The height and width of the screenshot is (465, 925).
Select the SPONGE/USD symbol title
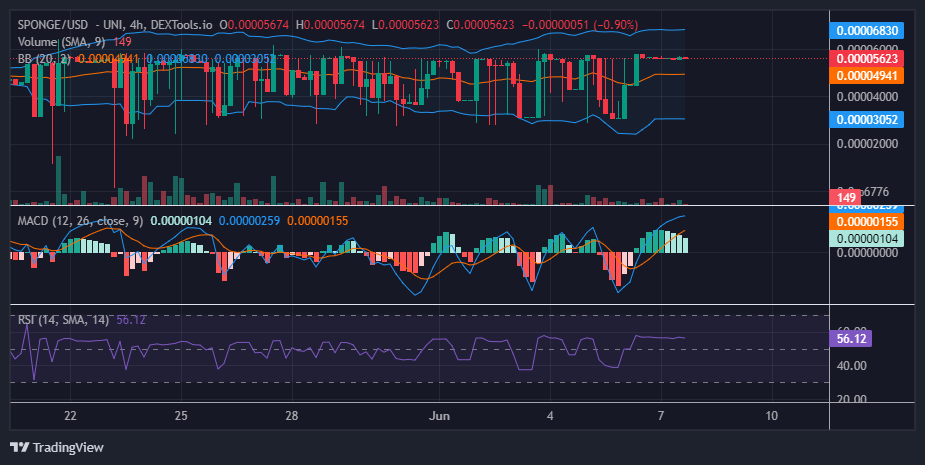pyautogui.click(x=53, y=25)
